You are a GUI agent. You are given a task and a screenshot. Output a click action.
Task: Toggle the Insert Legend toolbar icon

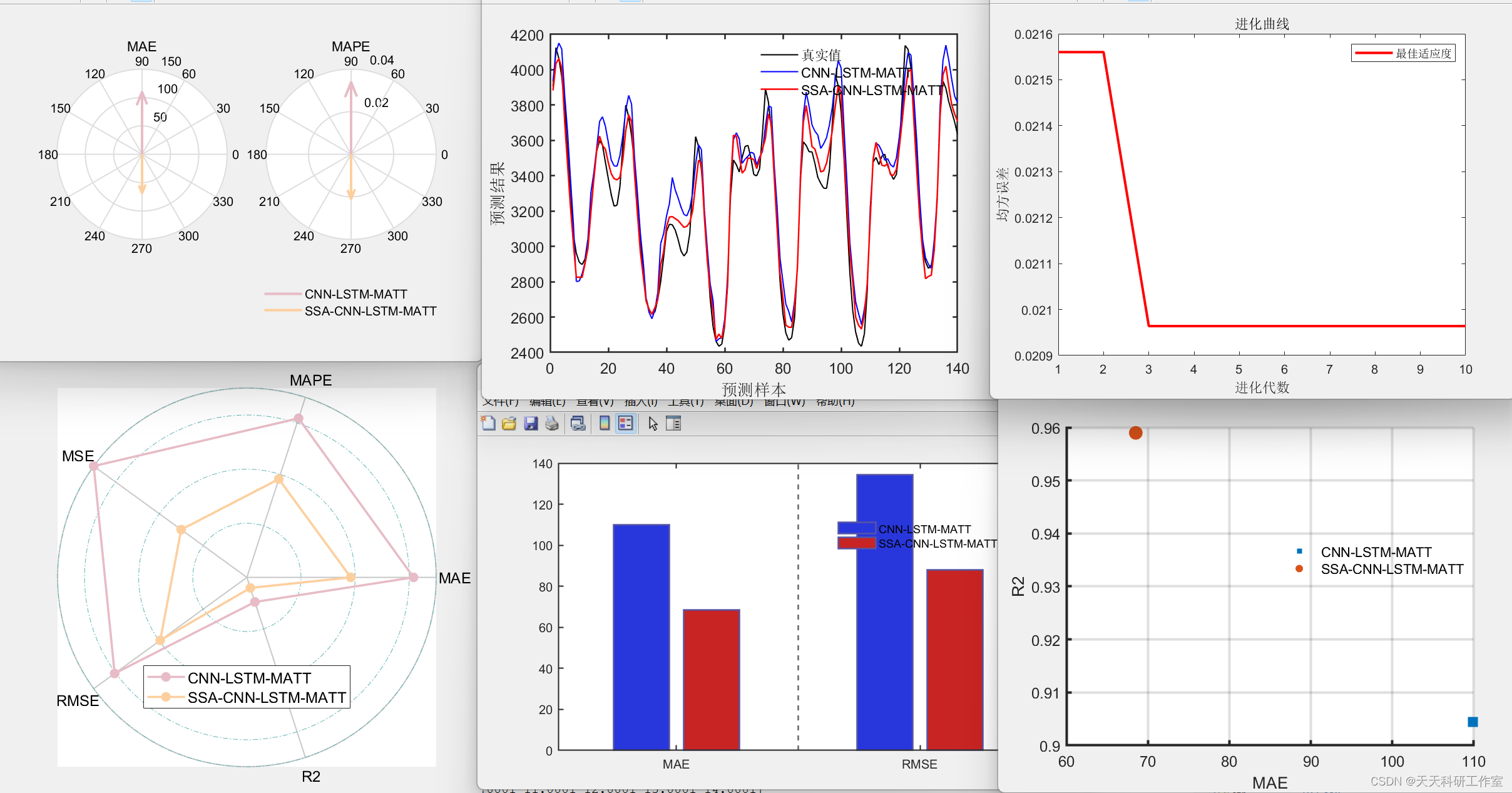tap(626, 424)
